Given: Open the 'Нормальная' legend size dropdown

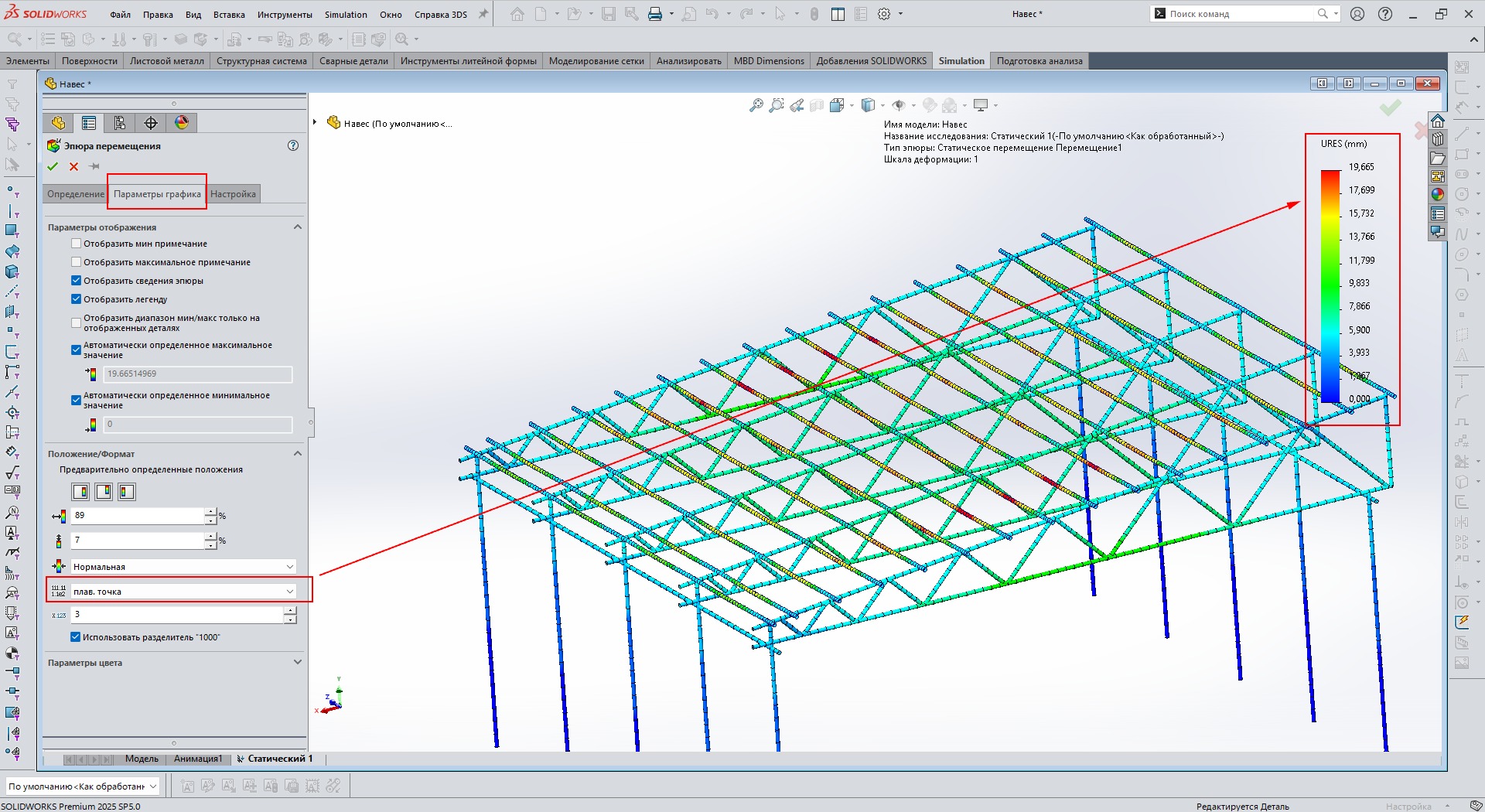Looking at the screenshot, I should coord(183,567).
